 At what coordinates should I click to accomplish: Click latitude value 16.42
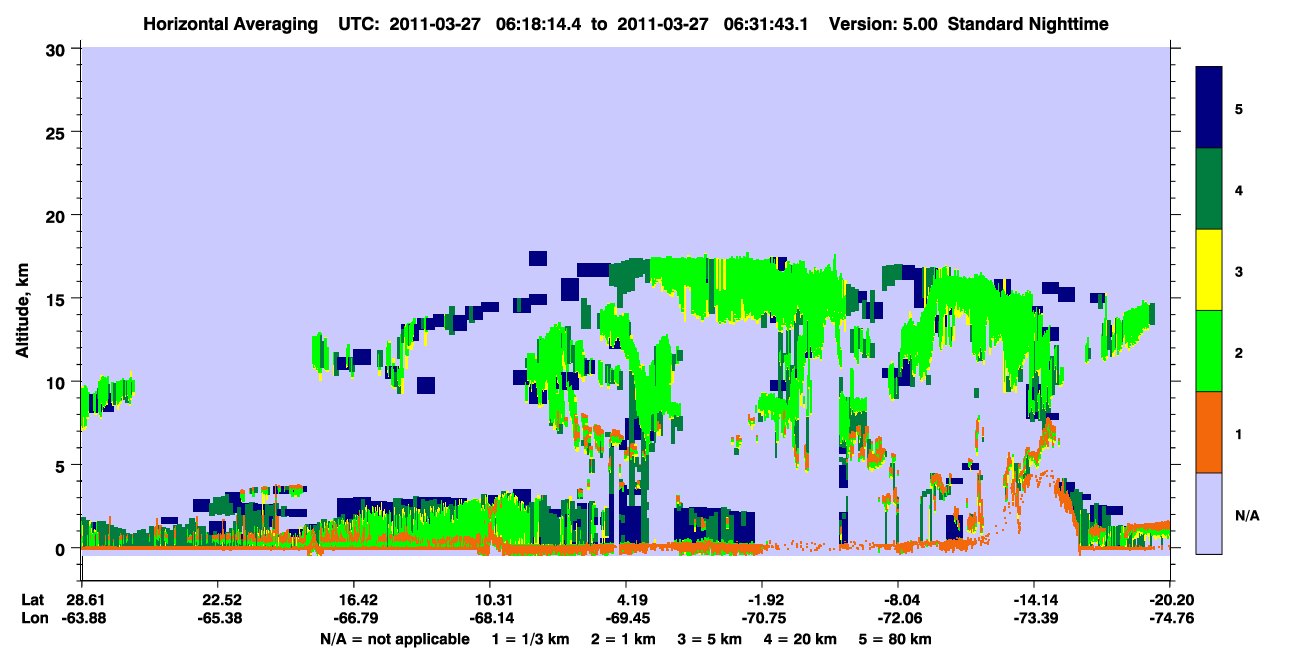point(359,600)
